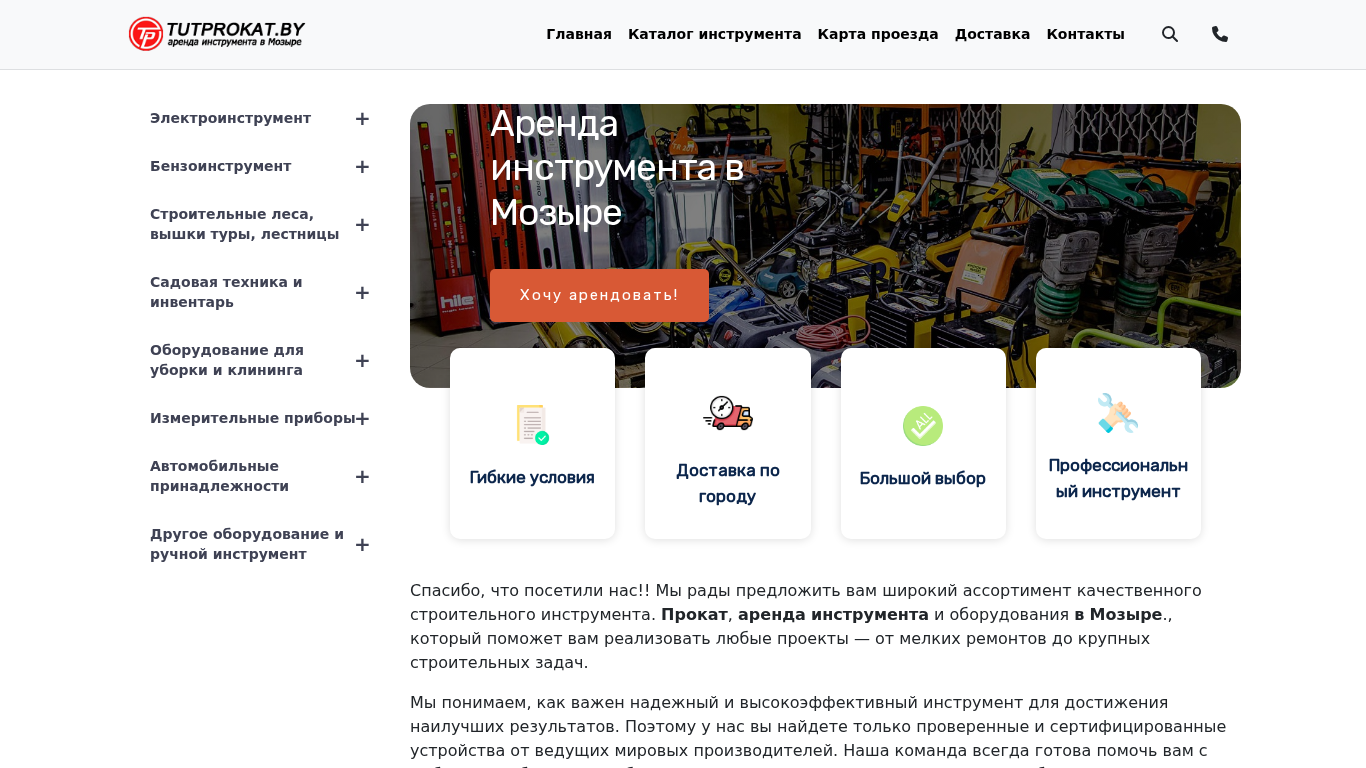Click the Хочу арендовать! button

(x=599, y=295)
